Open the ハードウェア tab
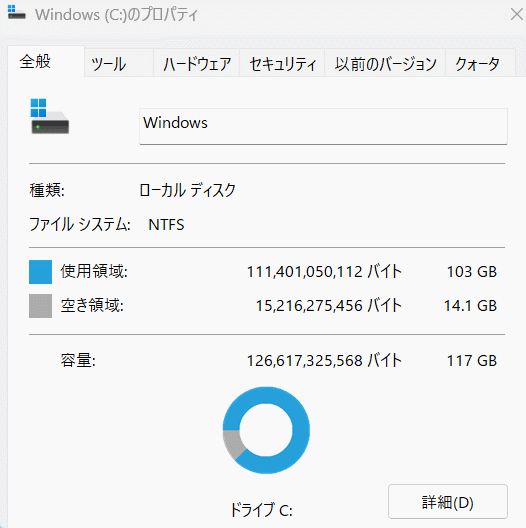 click(197, 63)
